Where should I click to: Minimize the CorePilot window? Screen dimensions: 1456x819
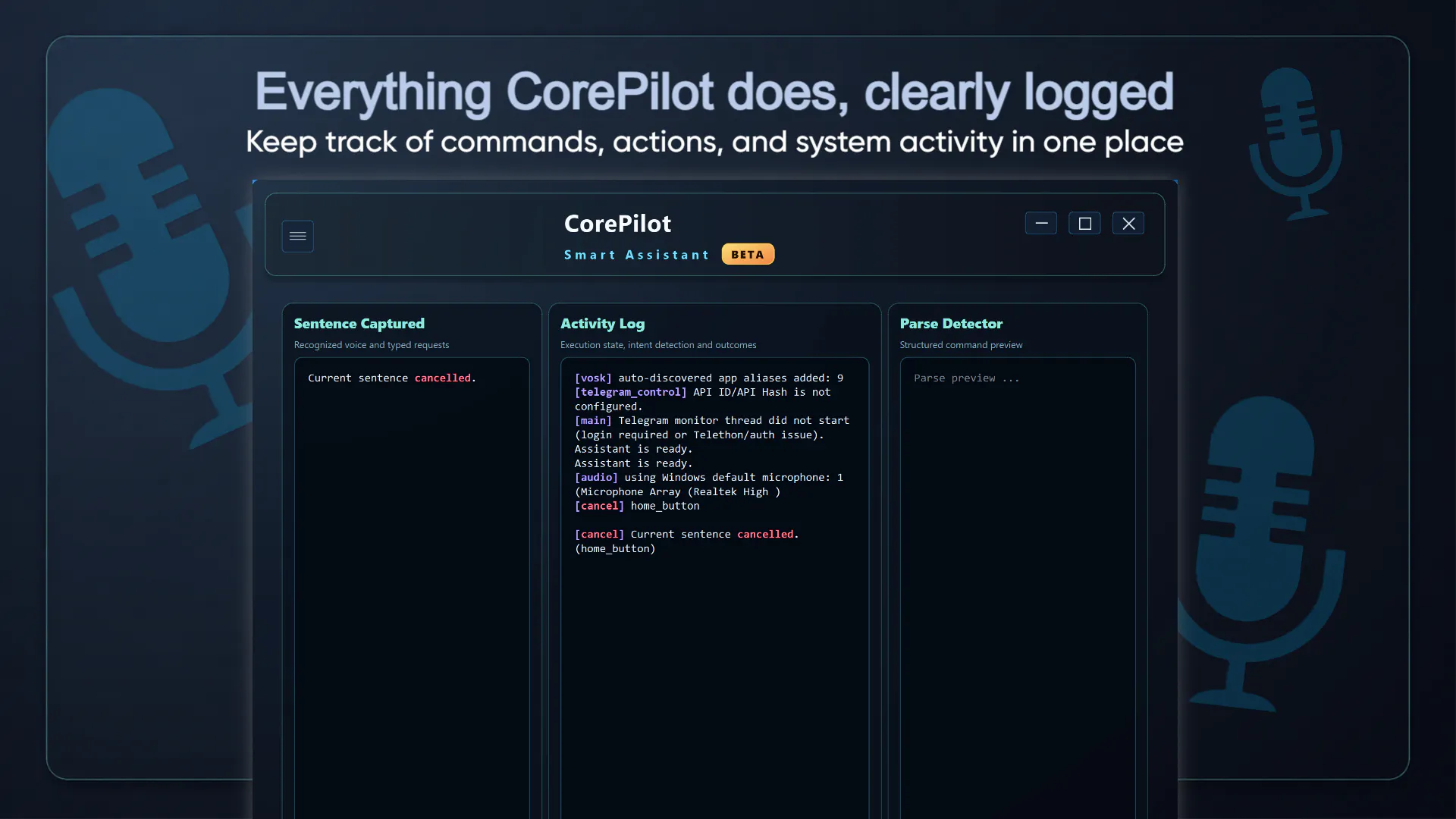[x=1040, y=223]
